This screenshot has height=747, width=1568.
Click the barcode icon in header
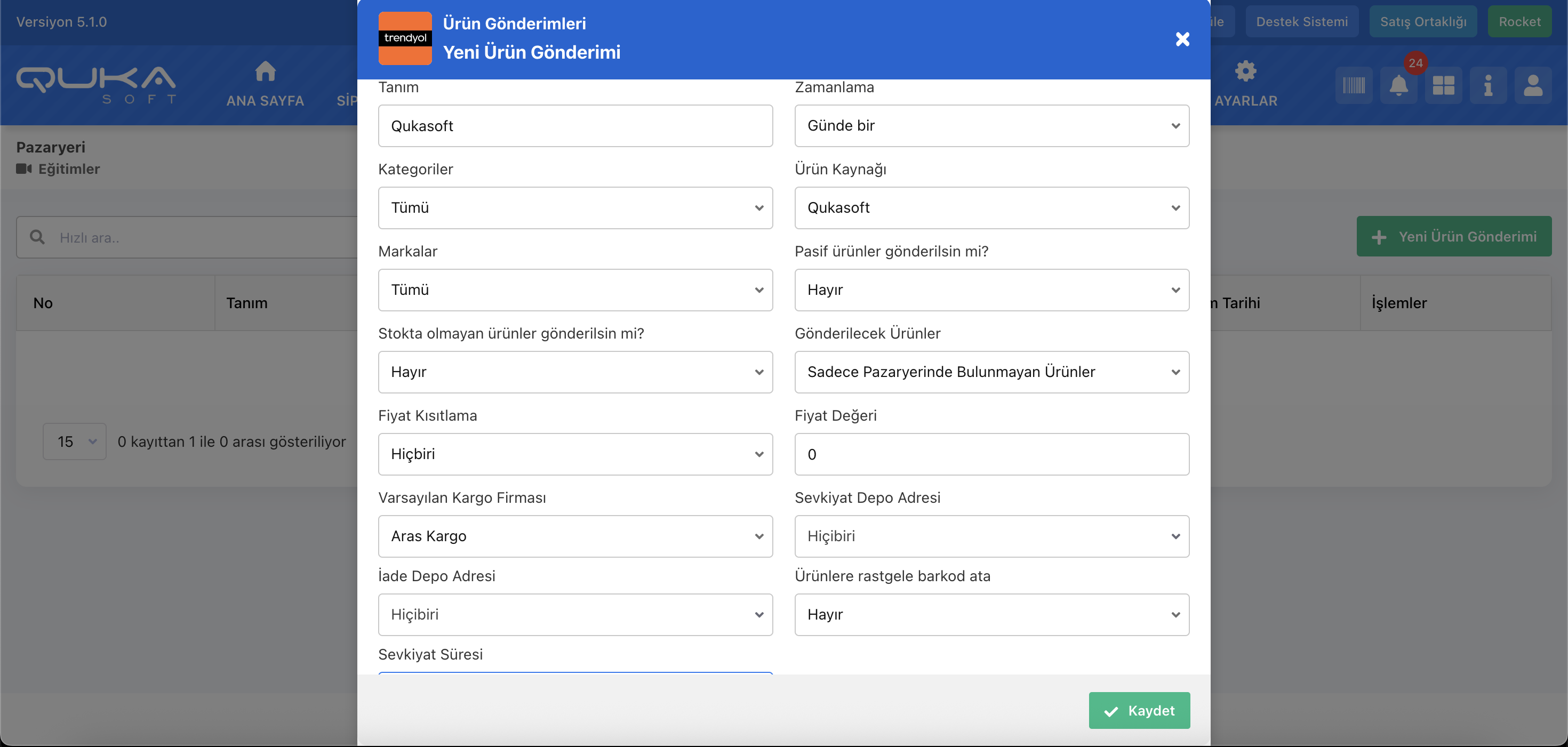tap(1354, 85)
